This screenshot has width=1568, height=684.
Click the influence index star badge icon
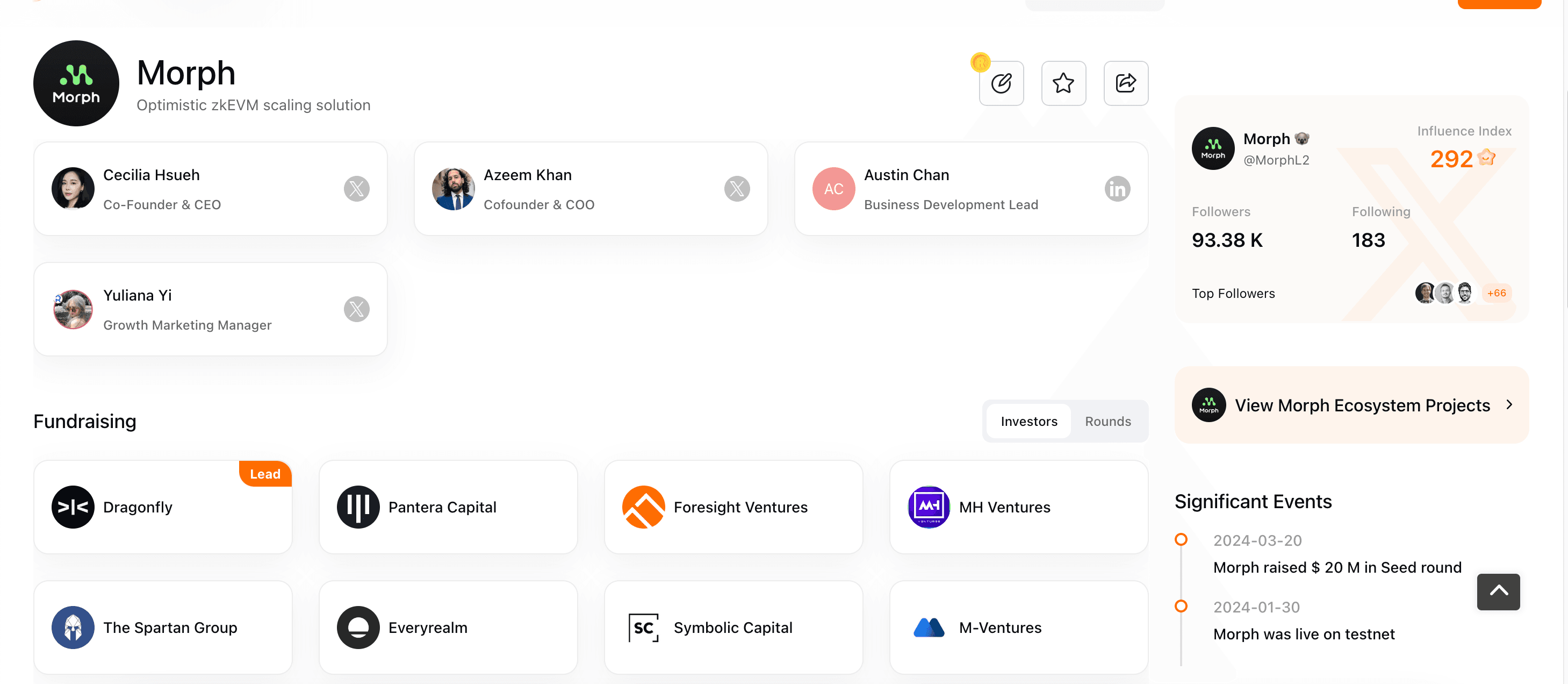[x=1486, y=158]
